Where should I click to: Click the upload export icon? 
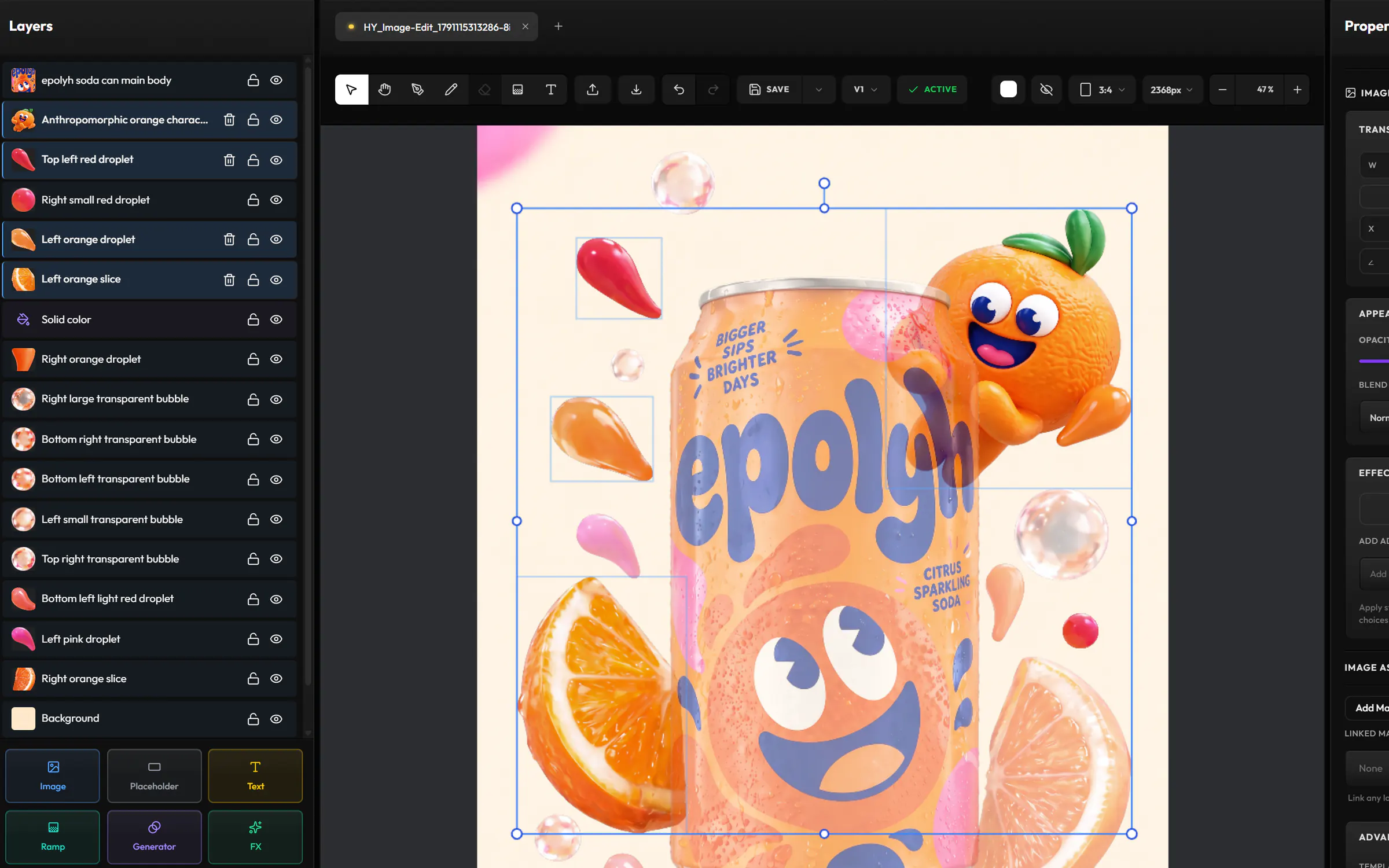coord(593,90)
